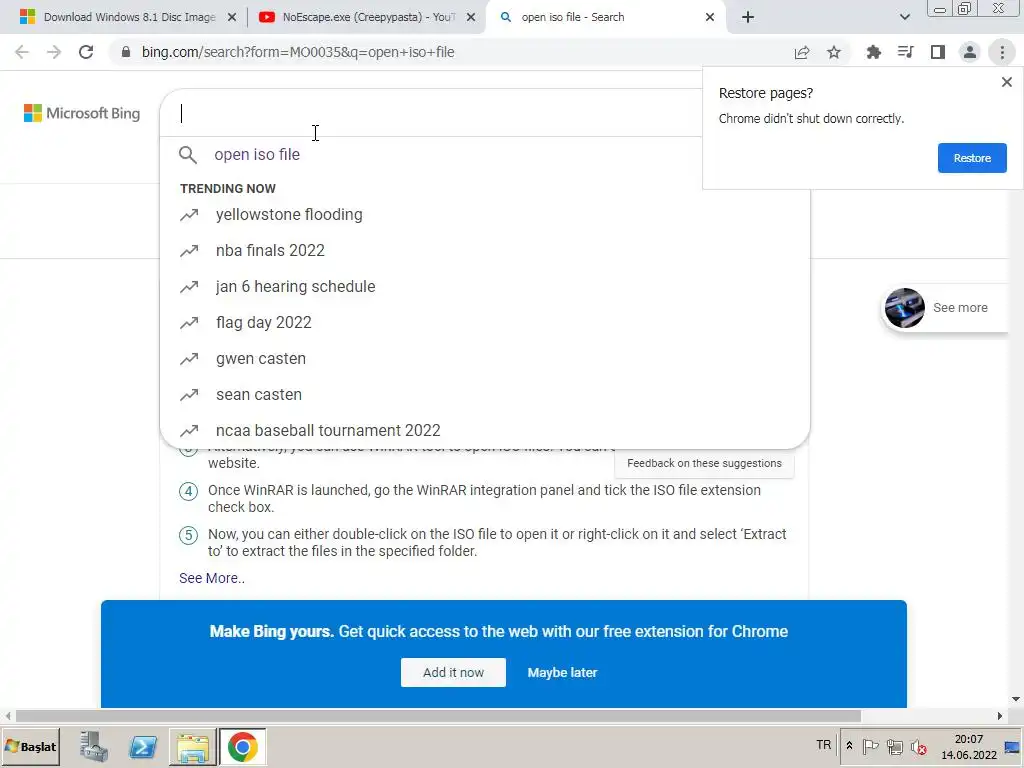Open PowerShell from the taskbar
This screenshot has width=1024, height=768.
[x=143, y=746]
